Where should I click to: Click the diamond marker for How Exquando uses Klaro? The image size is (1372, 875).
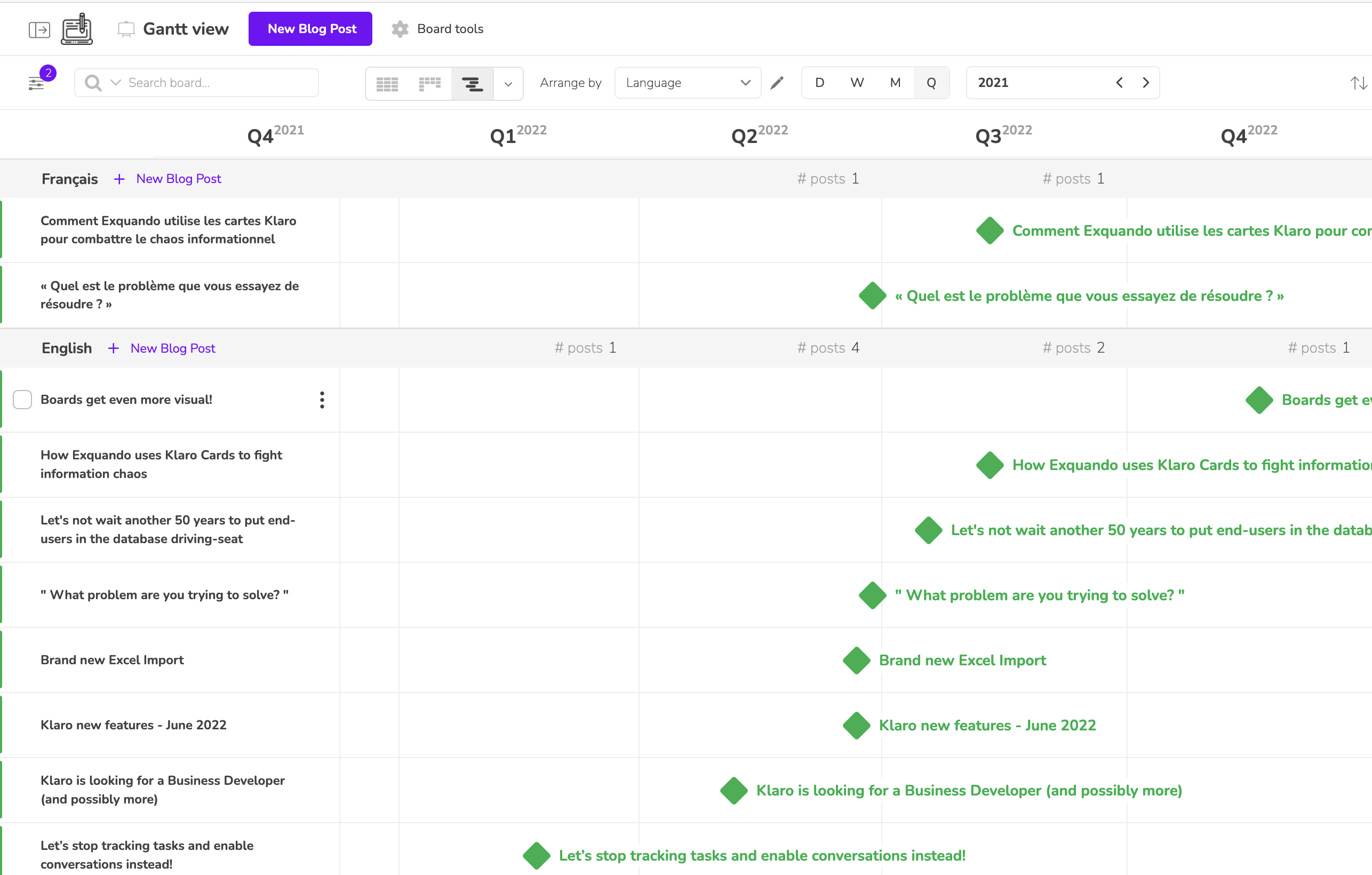pos(990,465)
